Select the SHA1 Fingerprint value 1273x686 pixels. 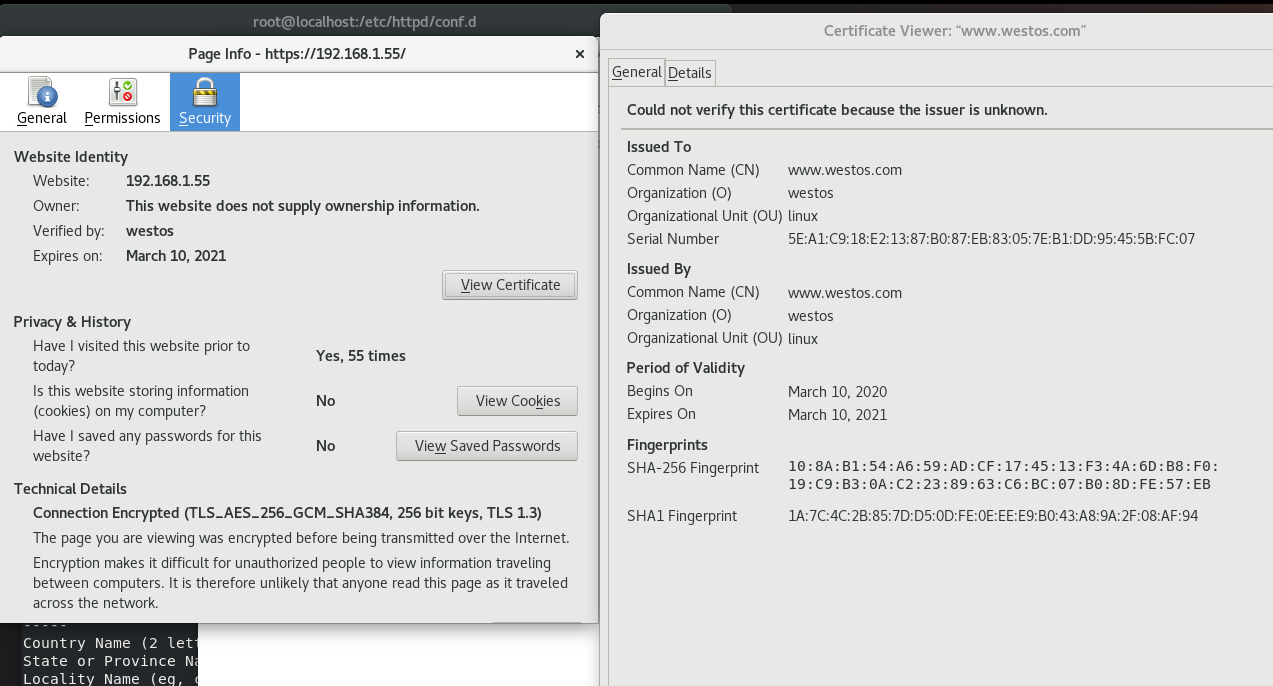click(x=993, y=517)
